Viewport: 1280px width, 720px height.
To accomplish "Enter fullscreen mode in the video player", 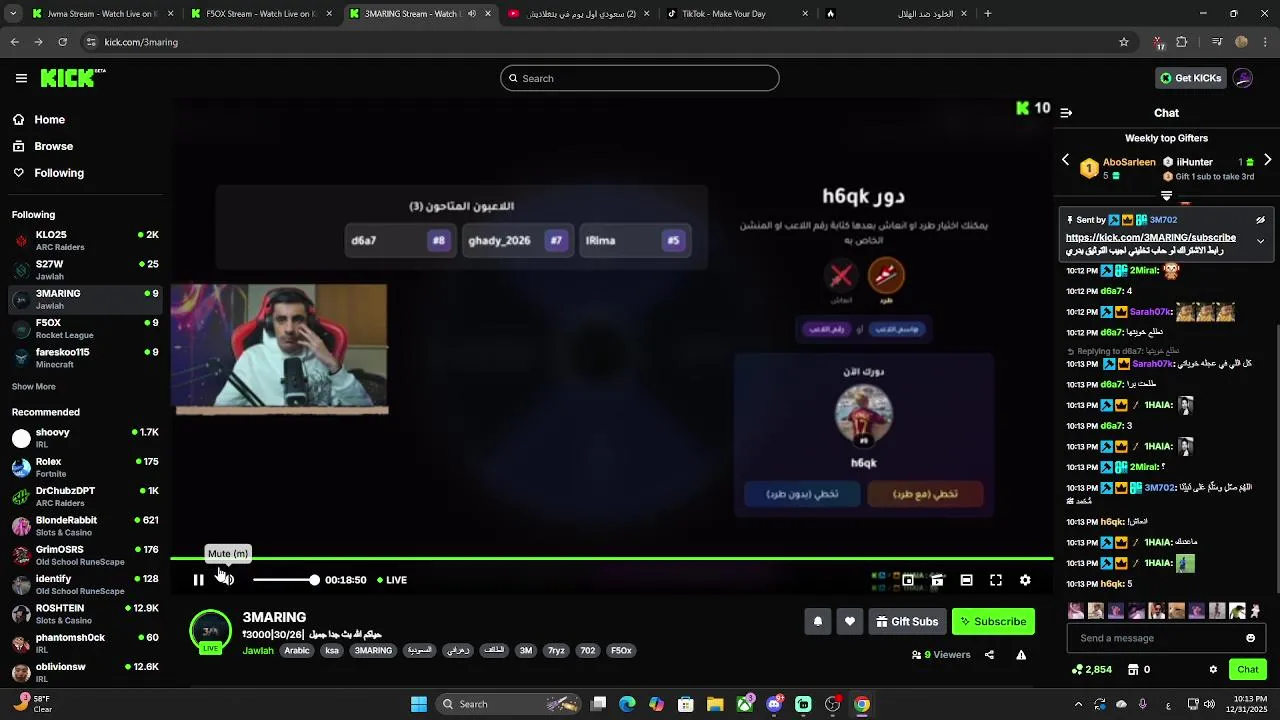I will [996, 580].
